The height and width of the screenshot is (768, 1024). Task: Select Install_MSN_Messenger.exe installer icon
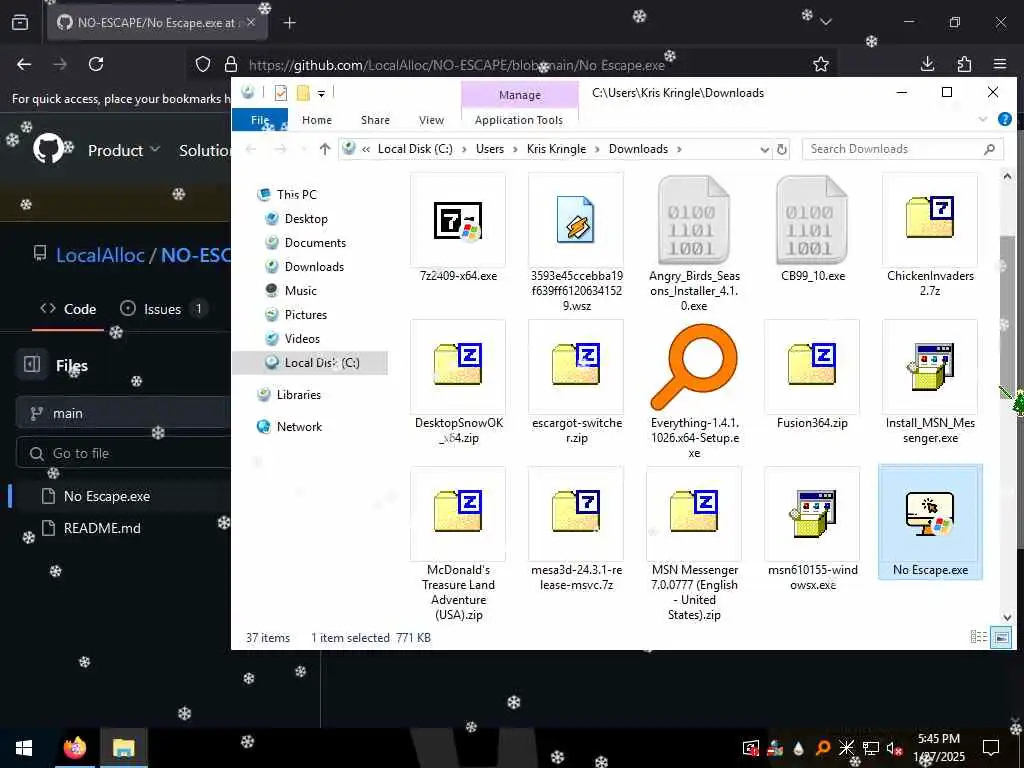pos(929,366)
